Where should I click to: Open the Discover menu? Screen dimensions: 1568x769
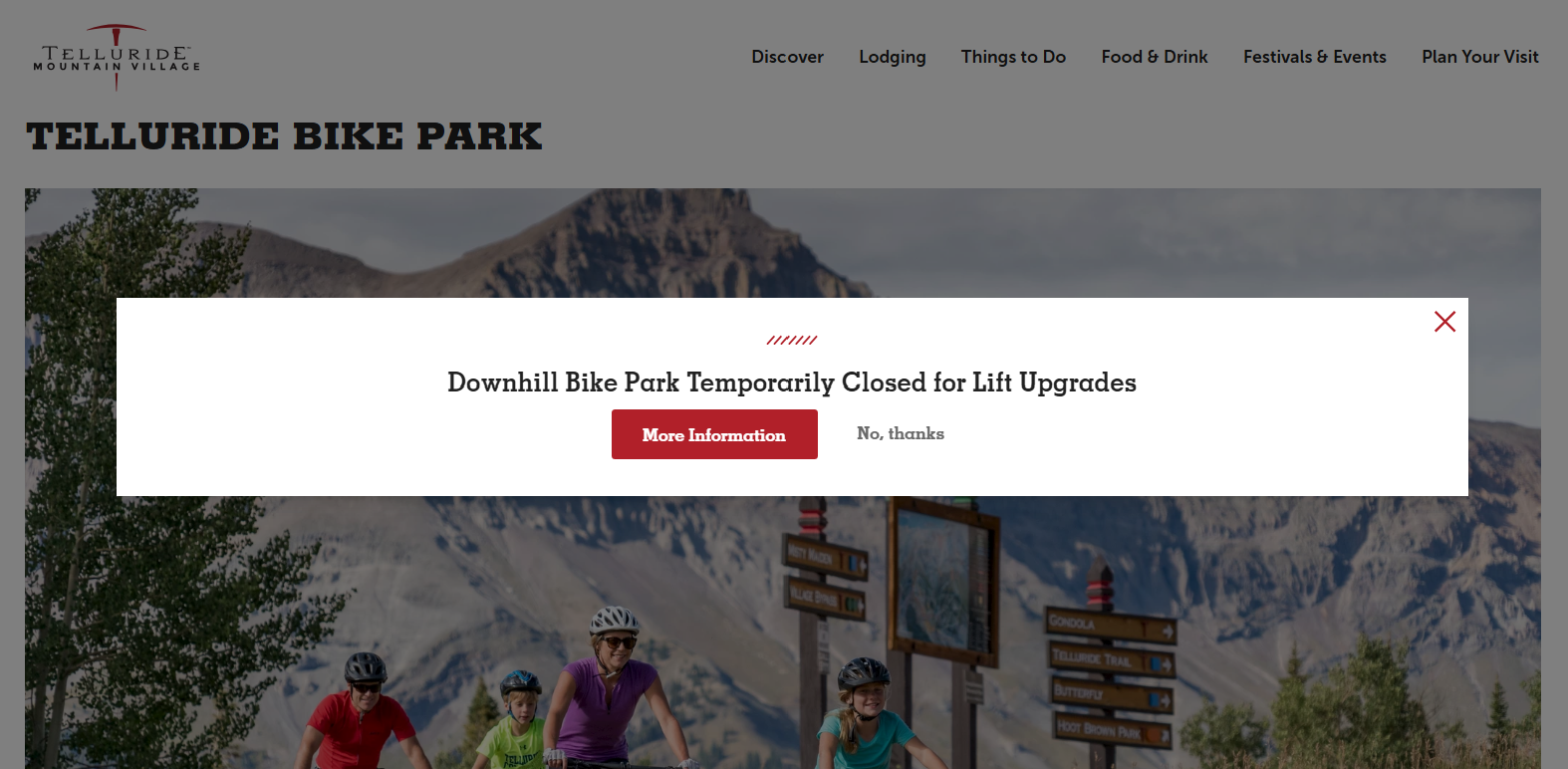787,57
